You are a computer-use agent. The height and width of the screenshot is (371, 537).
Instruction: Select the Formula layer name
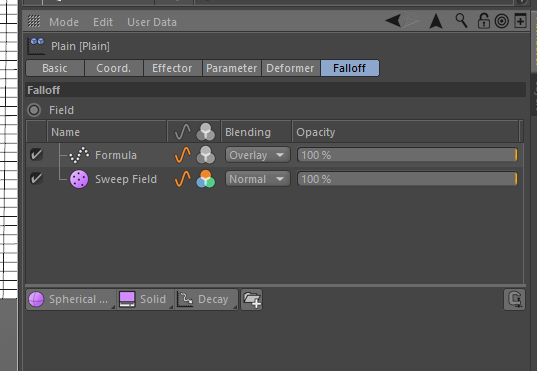(116, 155)
